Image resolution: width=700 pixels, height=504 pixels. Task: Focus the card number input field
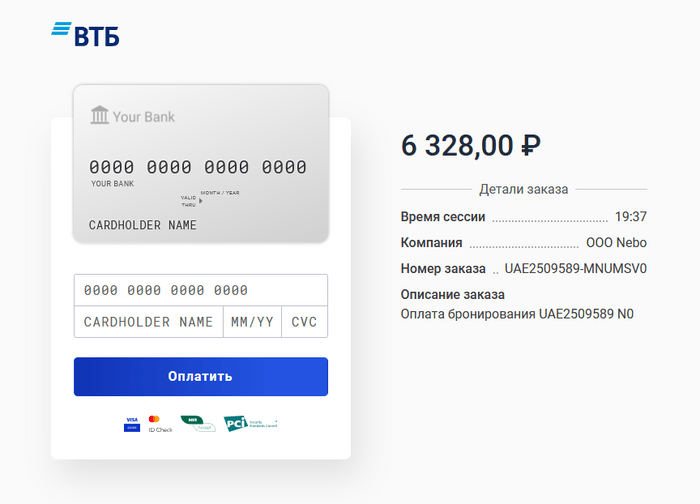coord(200,290)
